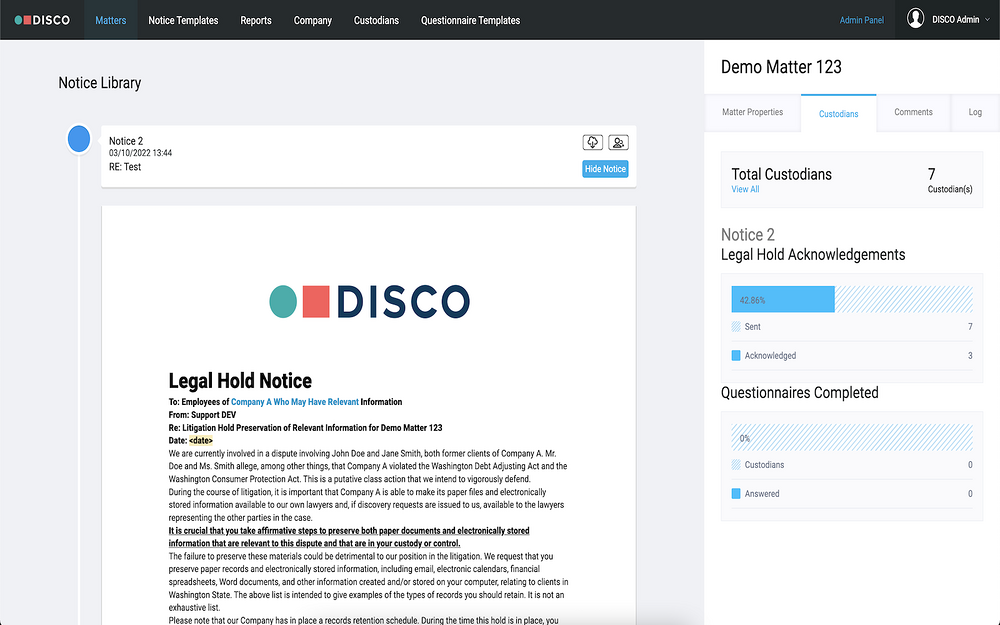1000x625 pixels.
Task: Click the 'Legal Hold Notice' heading
Action: click(x=240, y=381)
